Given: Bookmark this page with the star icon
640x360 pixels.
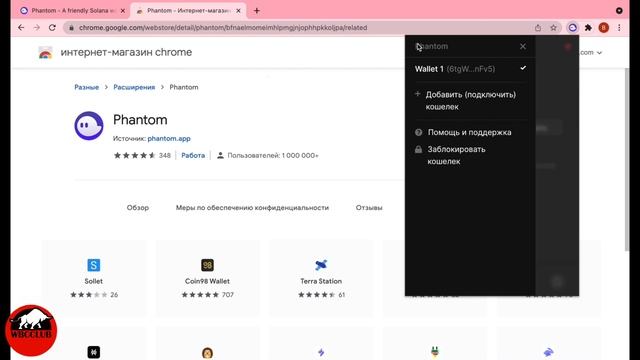Looking at the screenshot, I should click(x=553, y=28).
